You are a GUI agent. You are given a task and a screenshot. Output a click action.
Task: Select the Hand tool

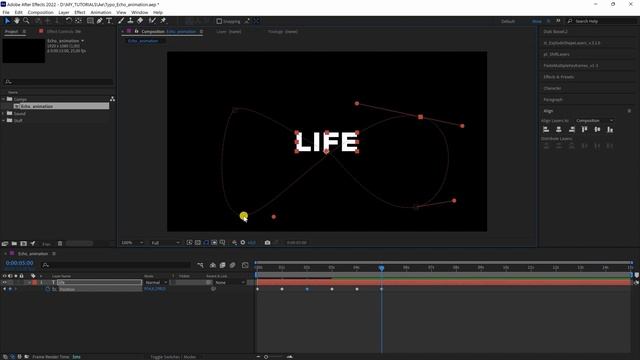click(x=17, y=21)
